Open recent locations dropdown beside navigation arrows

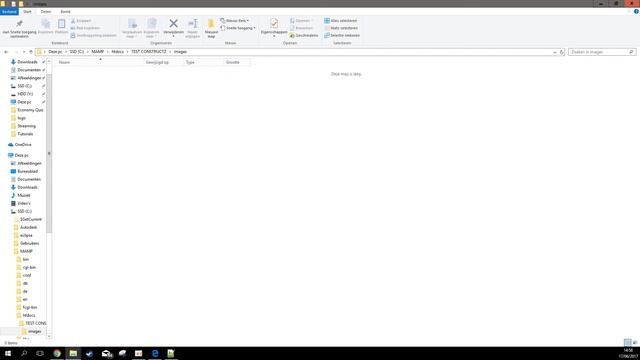click(24, 52)
